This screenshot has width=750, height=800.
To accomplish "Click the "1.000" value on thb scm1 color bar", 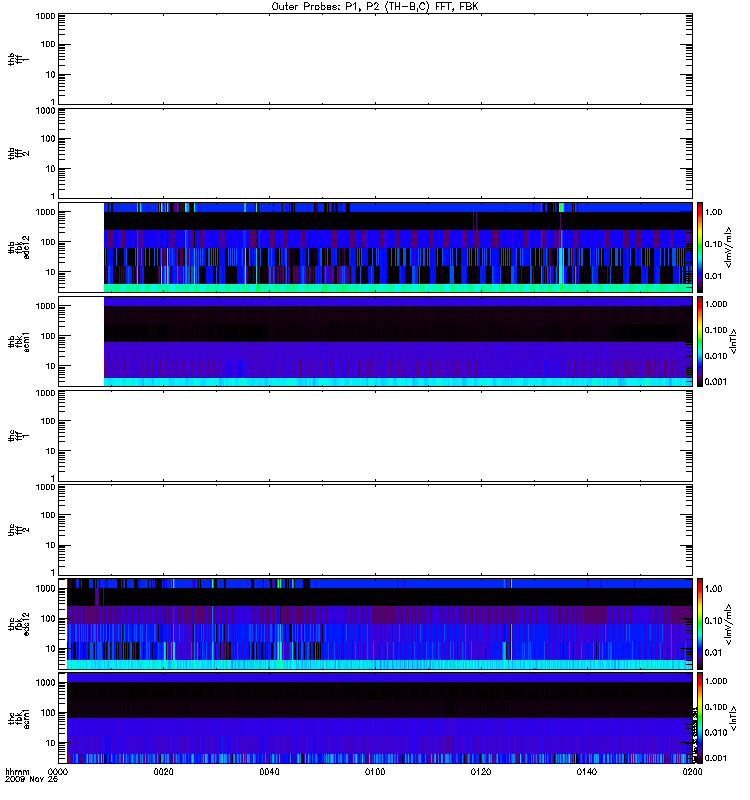I will pyautogui.click(x=716, y=304).
